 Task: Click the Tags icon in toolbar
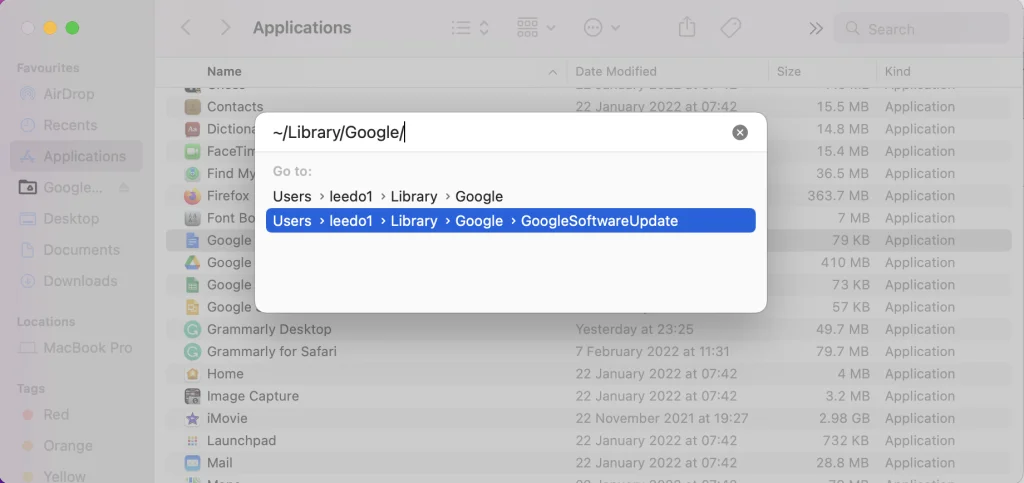click(730, 28)
